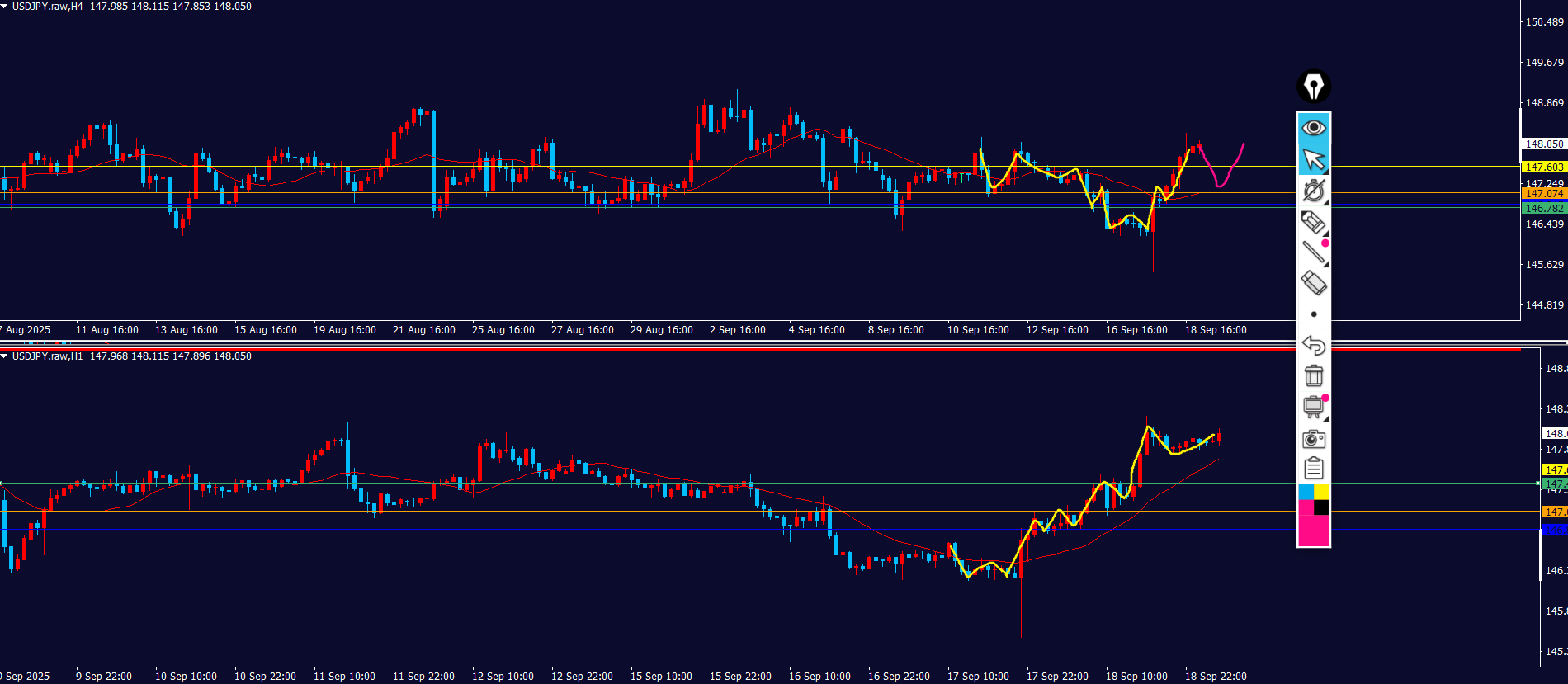Select the straight line drawing tool
The height and width of the screenshot is (684, 1568).
tap(1313, 252)
